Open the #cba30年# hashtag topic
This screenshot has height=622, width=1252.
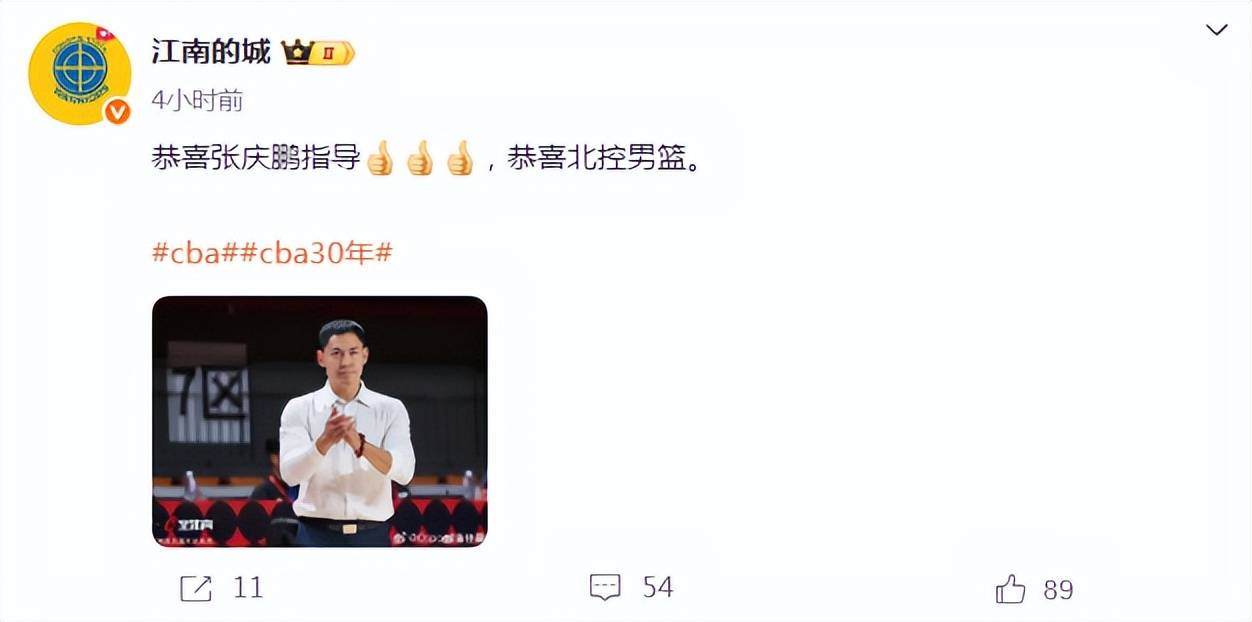[x=314, y=253]
